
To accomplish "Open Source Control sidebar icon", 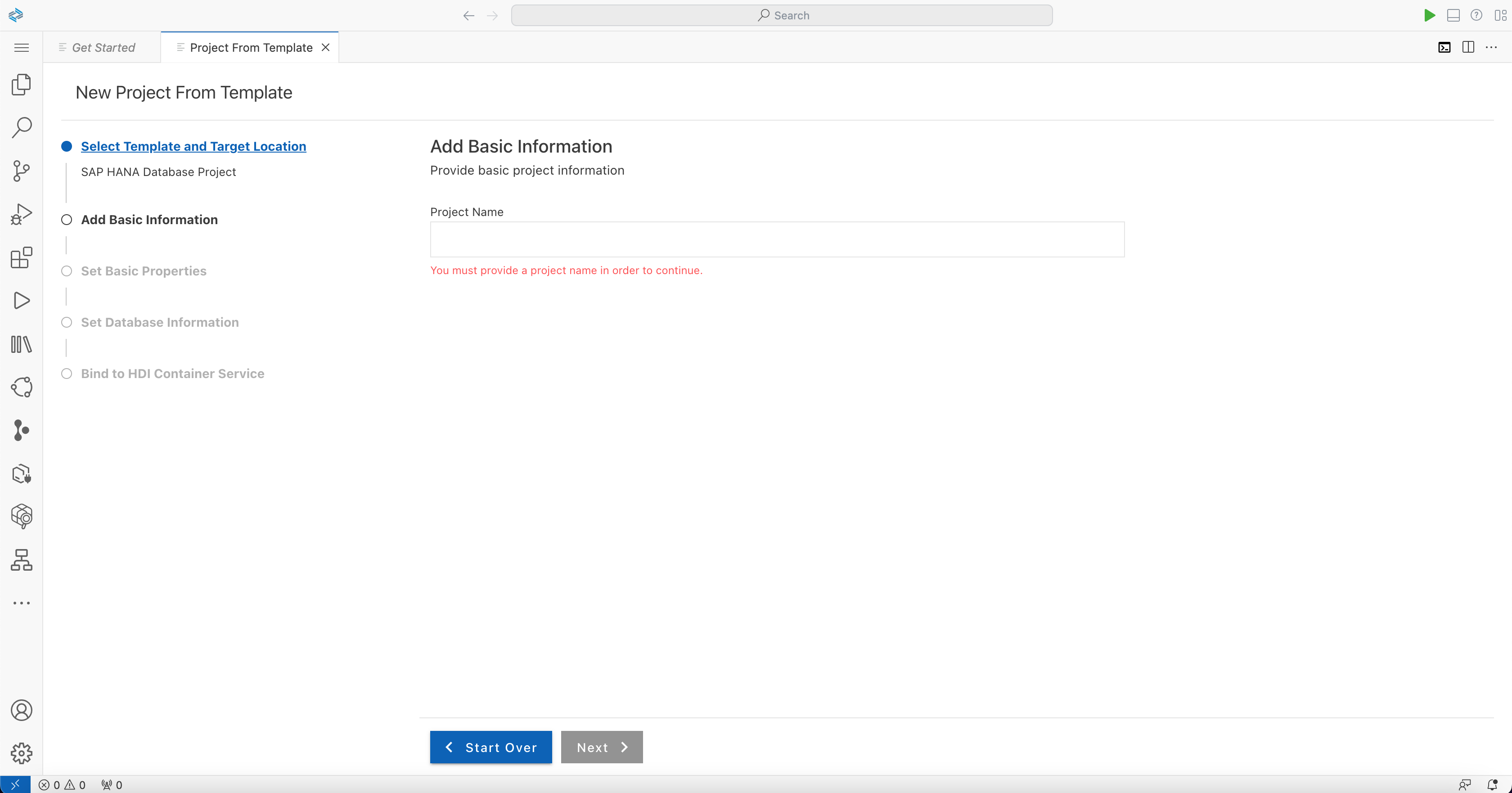I will (x=21, y=171).
